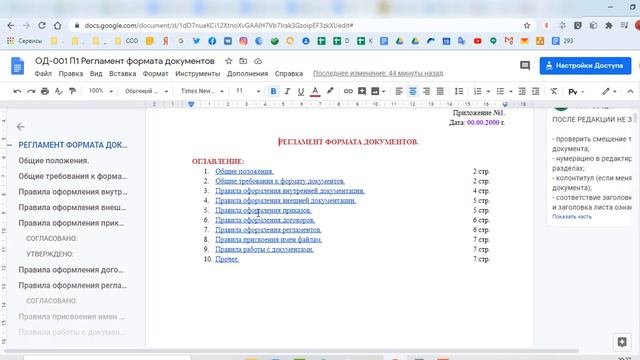Click the left indent marker on the ruler

coord(191,104)
